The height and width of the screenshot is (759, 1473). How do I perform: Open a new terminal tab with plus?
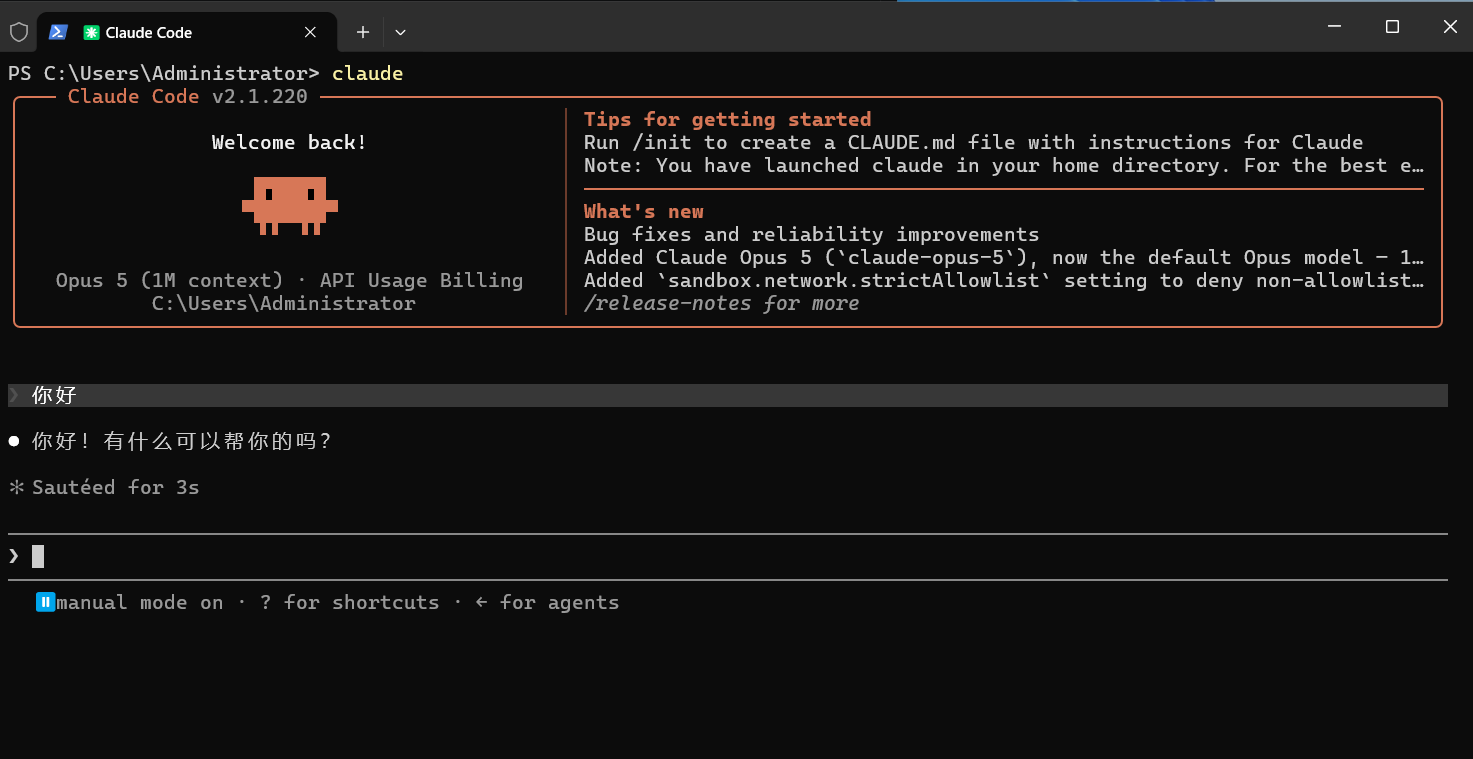(x=363, y=32)
